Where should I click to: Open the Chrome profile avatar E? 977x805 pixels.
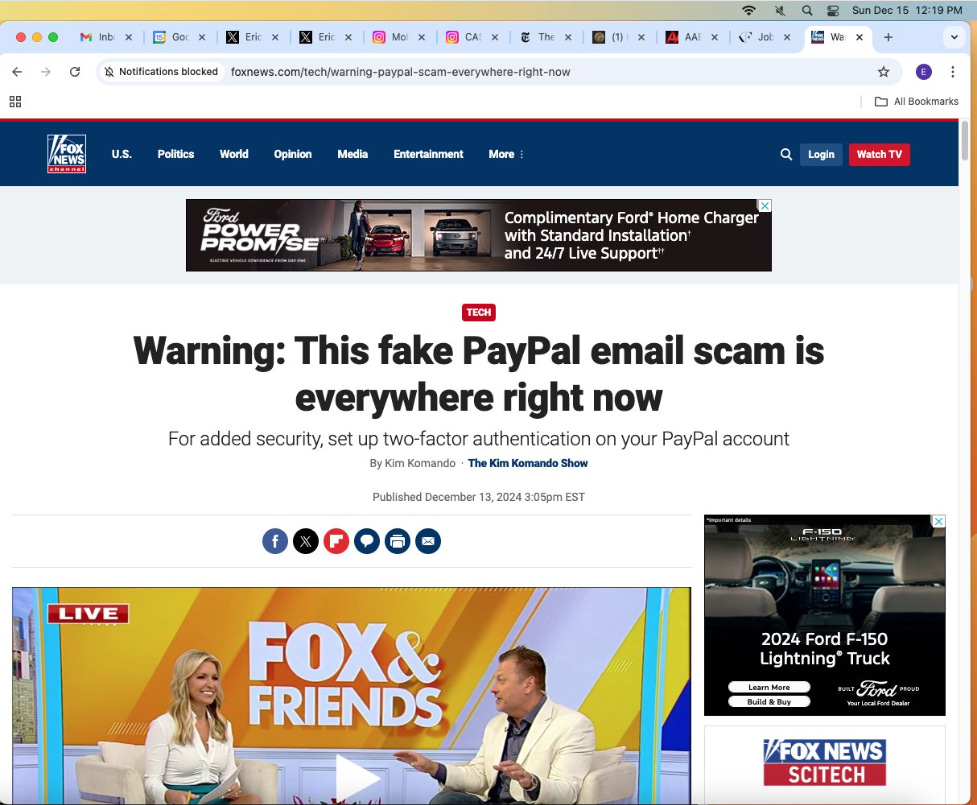click(923, 72)
